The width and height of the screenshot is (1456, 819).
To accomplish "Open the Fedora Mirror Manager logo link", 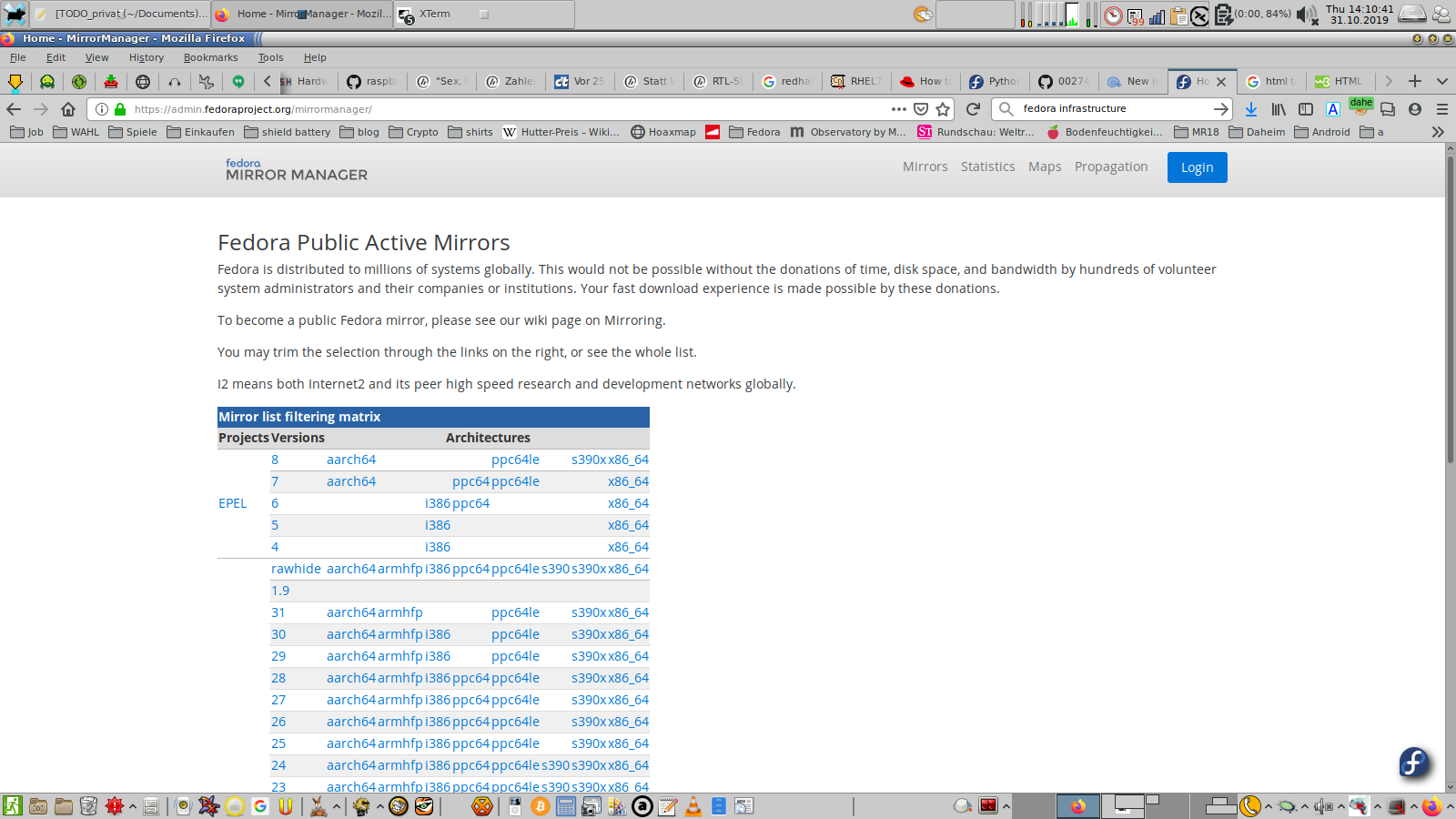I will pyautogui.click(x=297, y=169).
